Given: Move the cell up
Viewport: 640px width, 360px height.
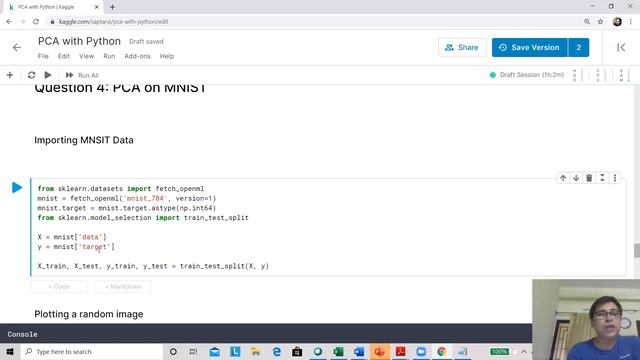Looking at the screenshot, I should [563, 178].
